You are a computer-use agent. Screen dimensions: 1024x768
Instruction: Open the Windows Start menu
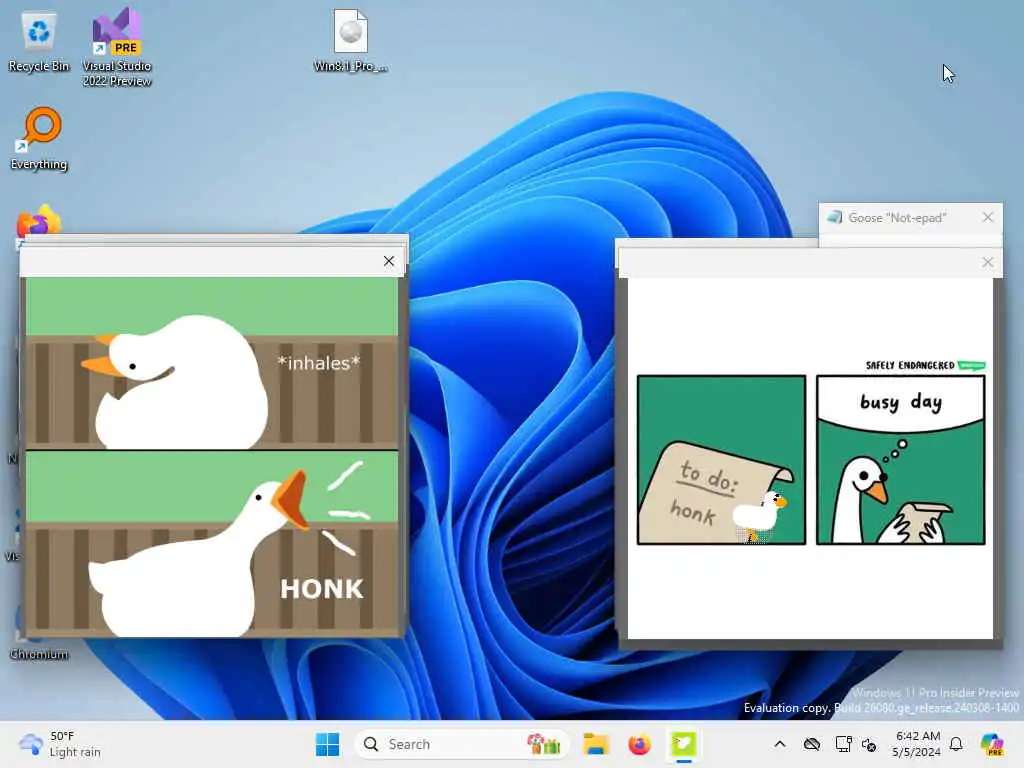pos(327,744)
